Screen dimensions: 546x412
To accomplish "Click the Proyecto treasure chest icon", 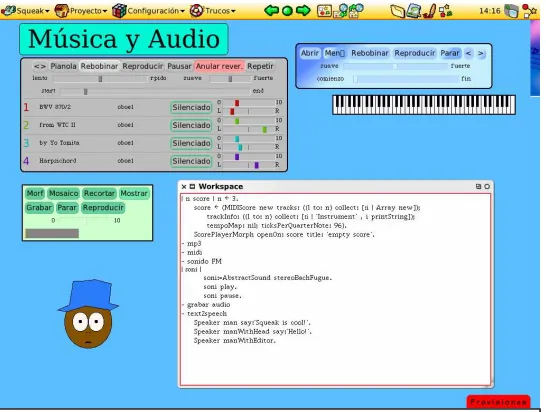I will 62,11.
